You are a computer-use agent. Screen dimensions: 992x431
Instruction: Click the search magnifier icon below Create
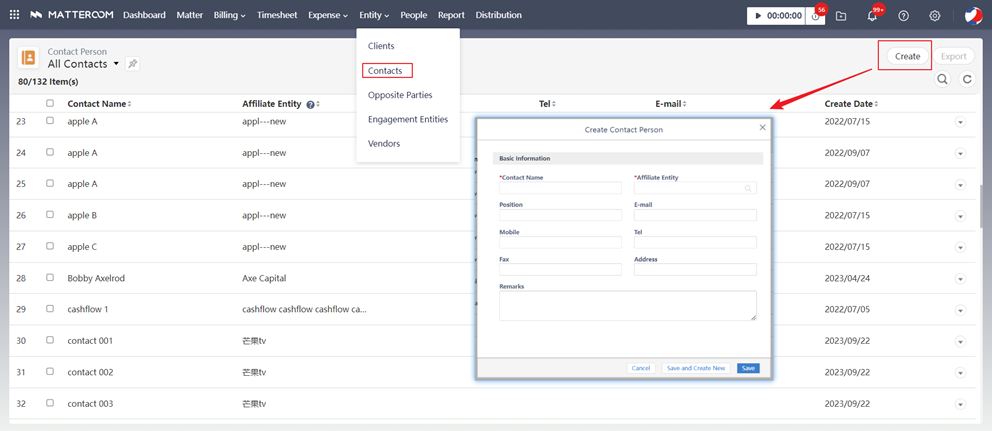point(942,79)
